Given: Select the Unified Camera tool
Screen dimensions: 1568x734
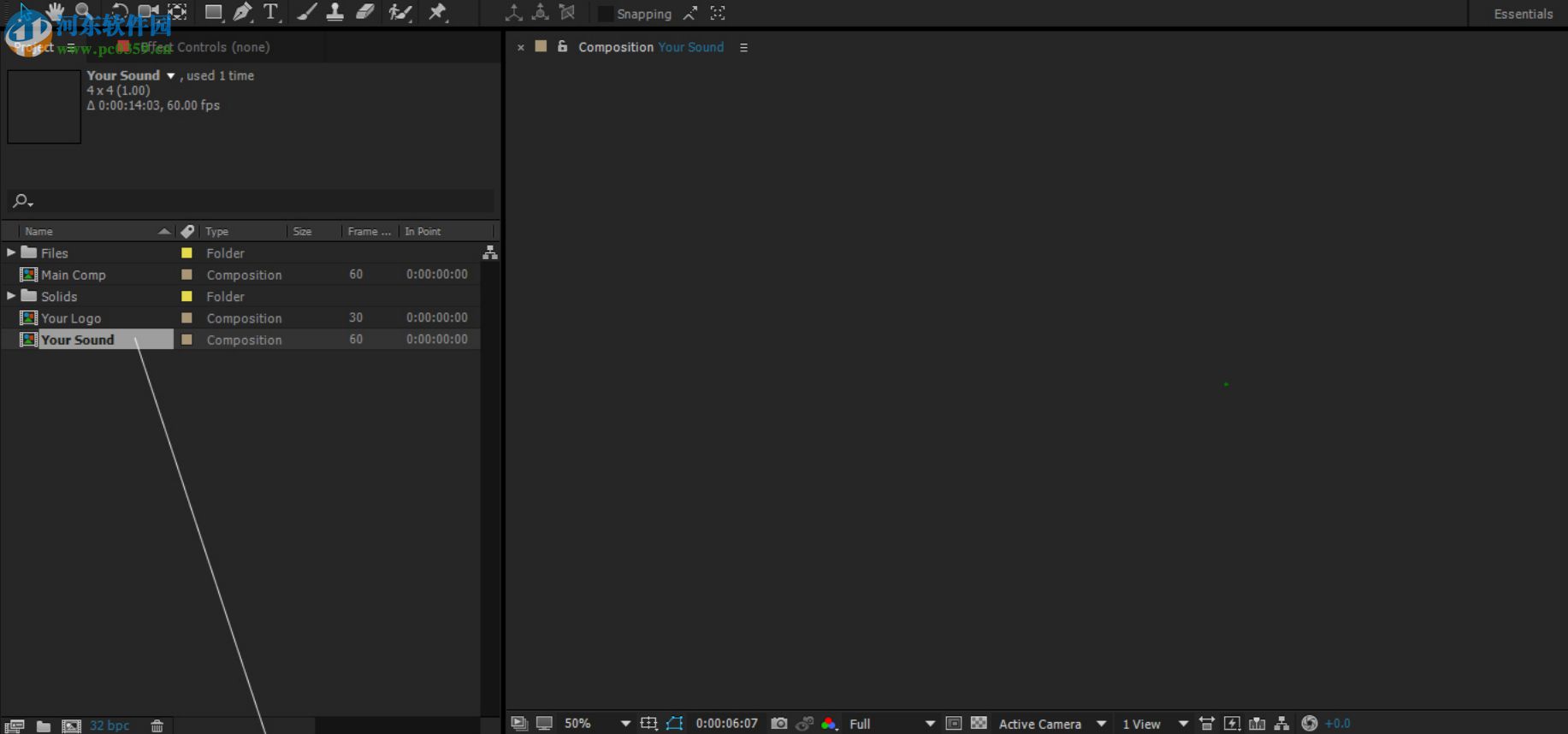Looking at the screenshot, I should click(148, 12).
